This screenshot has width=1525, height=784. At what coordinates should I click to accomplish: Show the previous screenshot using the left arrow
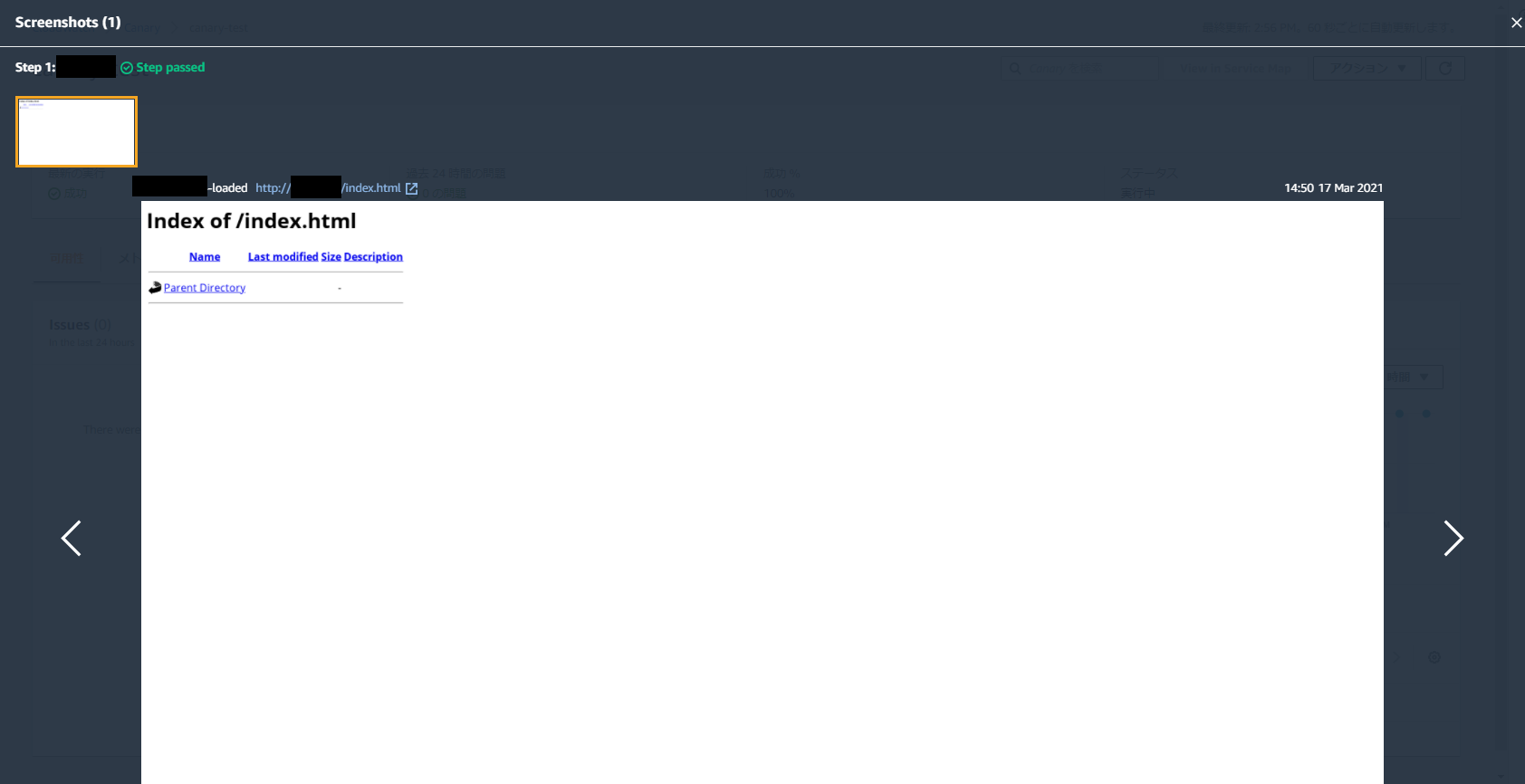click(x=72, y=538)
